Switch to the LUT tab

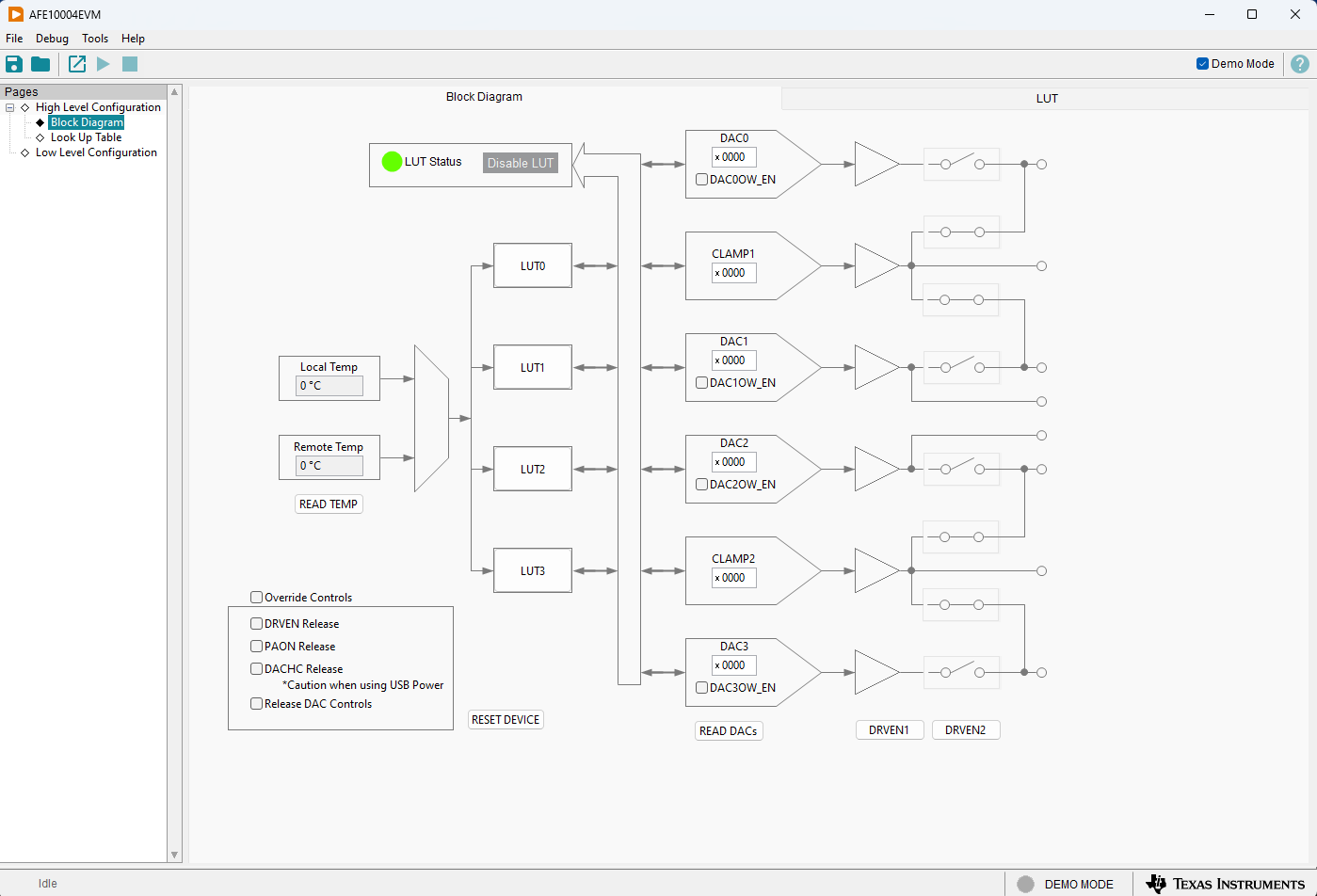click(x=1047, y=98)
